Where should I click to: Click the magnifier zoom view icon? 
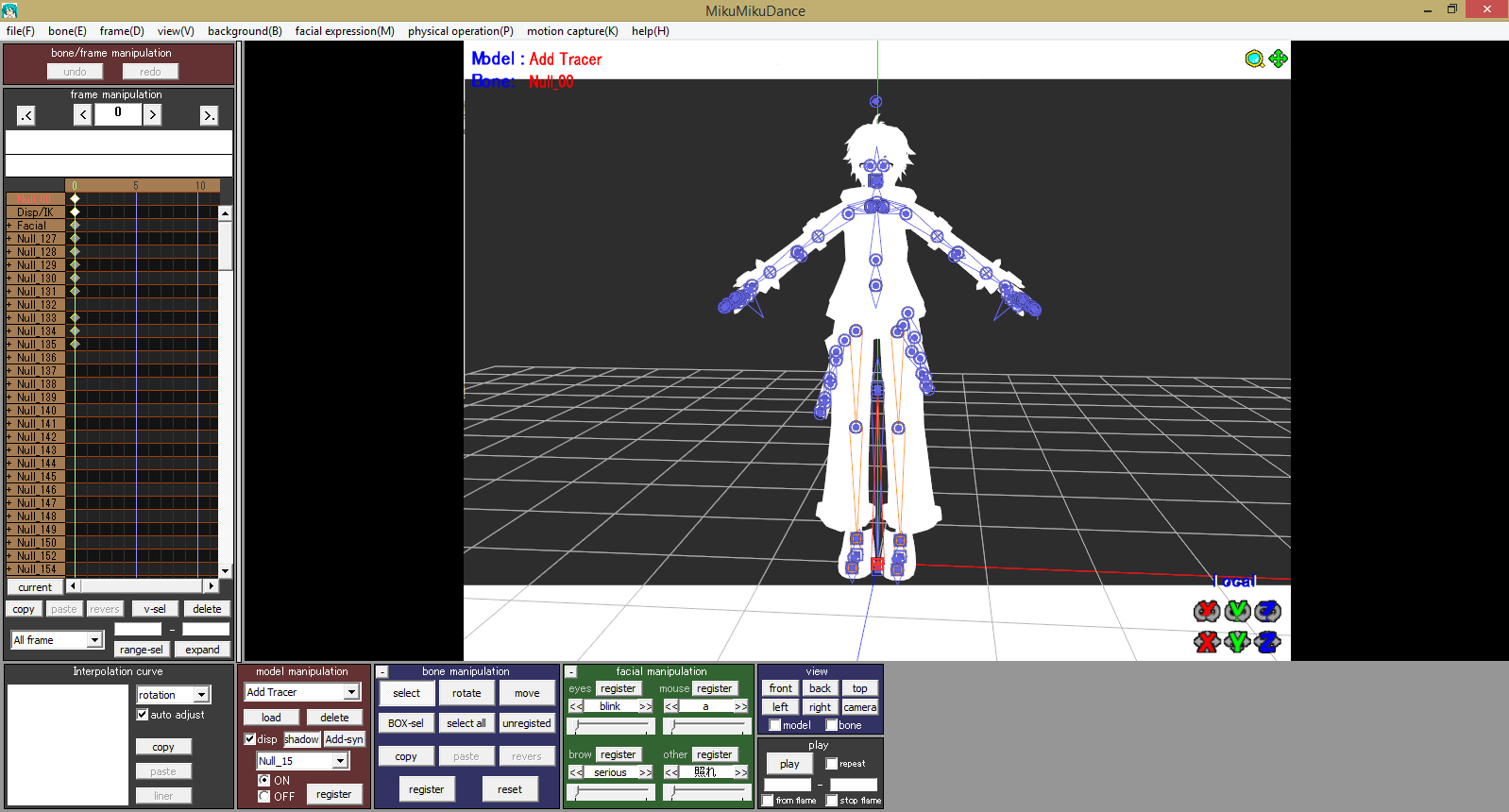point(1254,59)
